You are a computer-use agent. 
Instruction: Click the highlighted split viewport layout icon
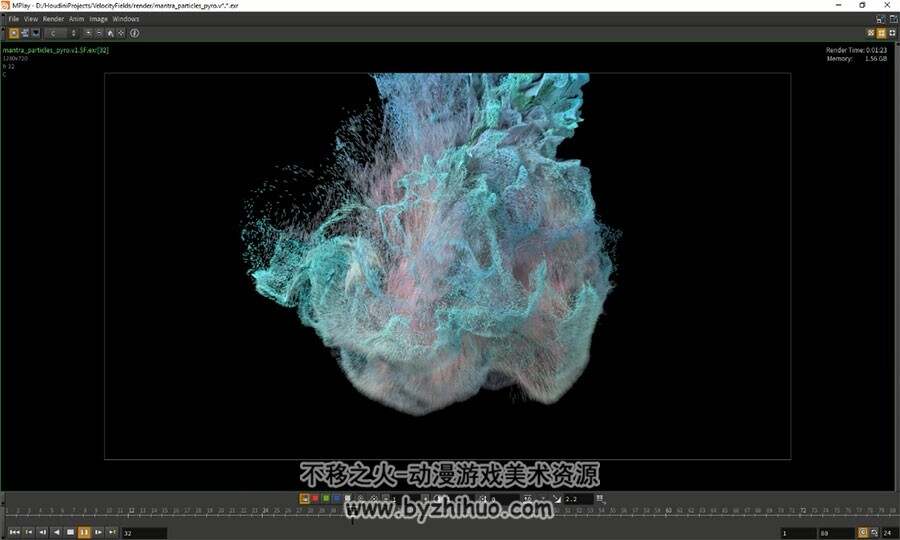tap(882, 33)
